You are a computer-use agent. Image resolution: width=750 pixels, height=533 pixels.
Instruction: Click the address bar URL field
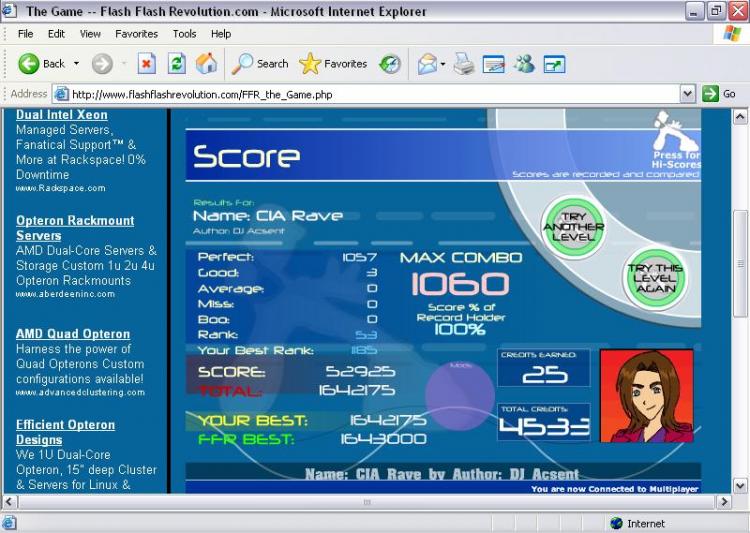coord(368,94)
